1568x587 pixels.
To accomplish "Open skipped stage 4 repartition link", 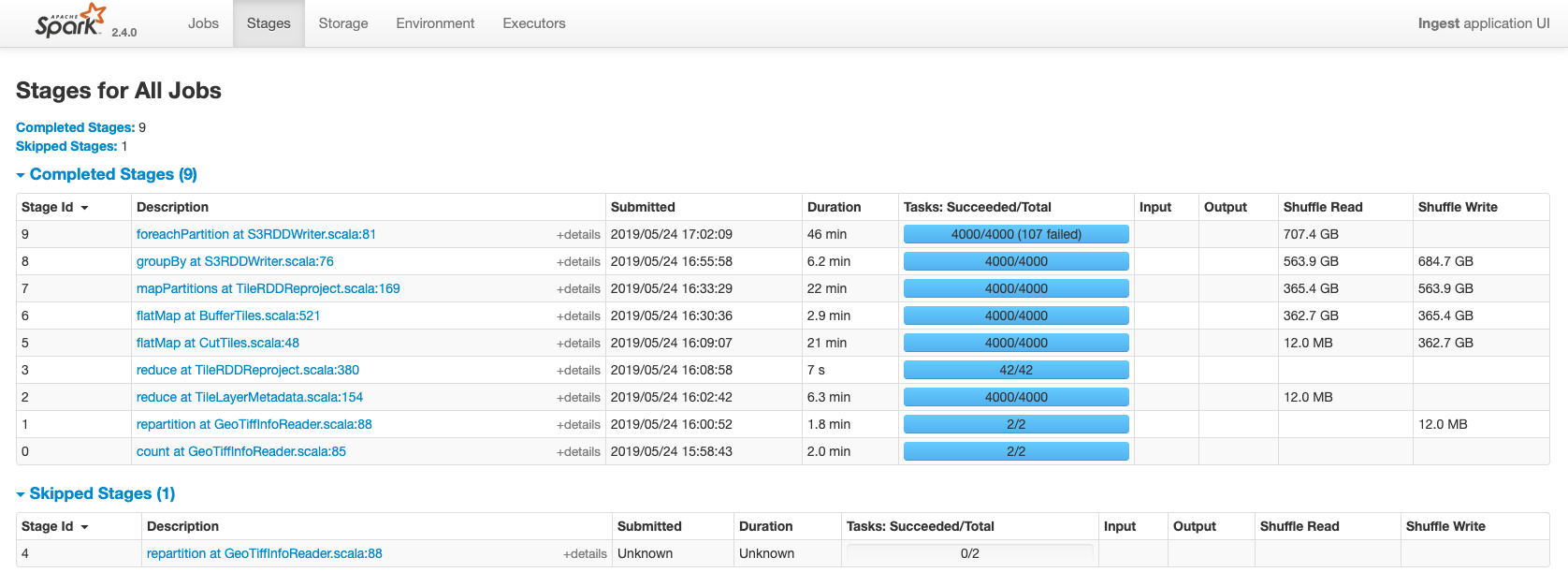I will point(265,553).
